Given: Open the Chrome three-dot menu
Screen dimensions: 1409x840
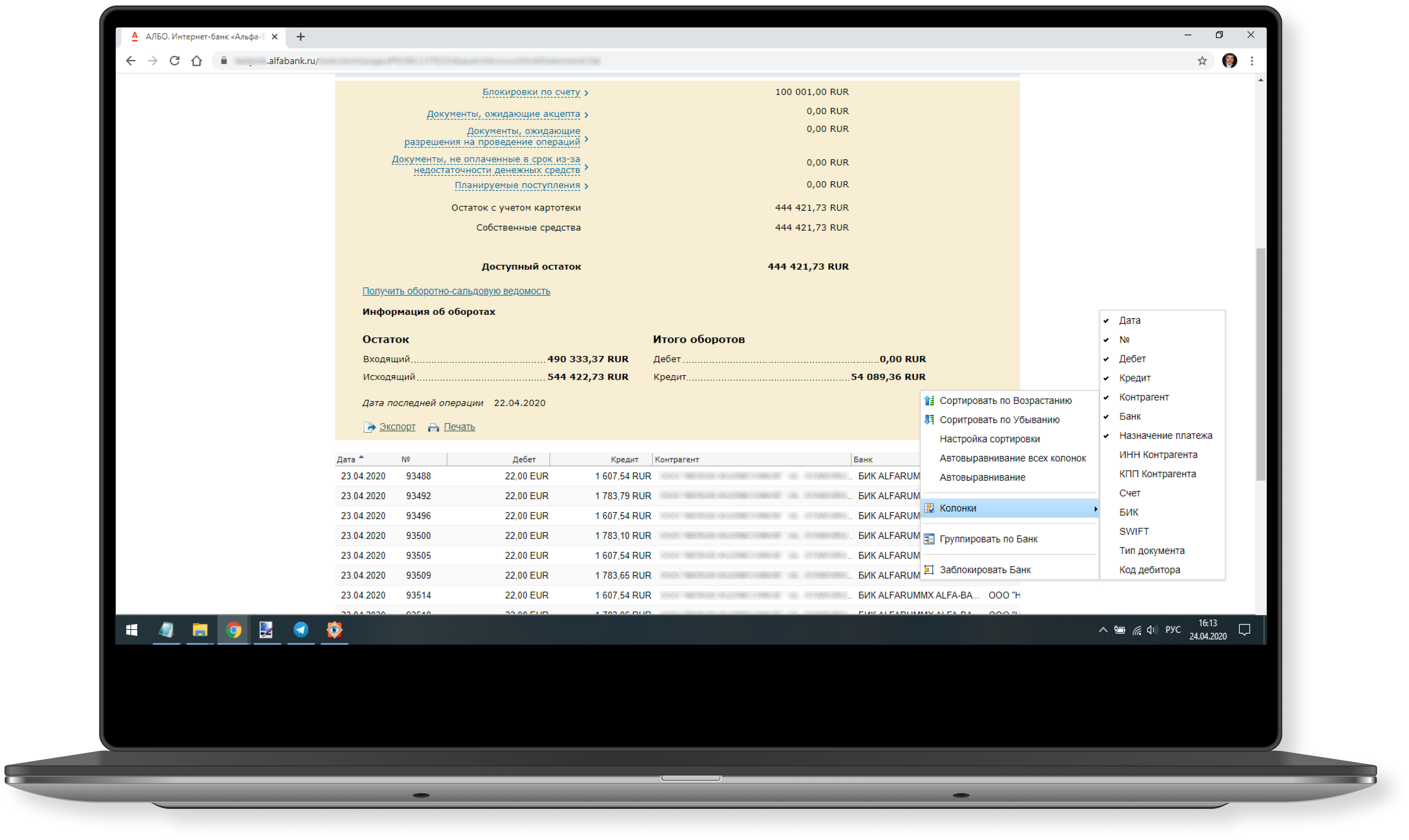Looking at the screenshot, I should 1252,60.
